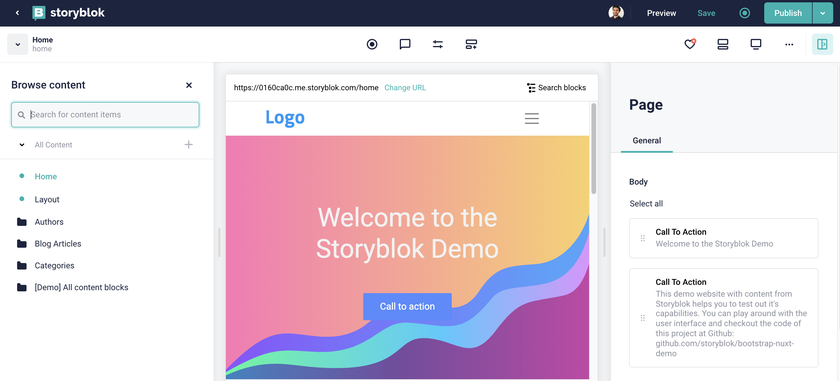Viewport: 840px width, 381px height.
Task: Click the Blog Articles folder icon
Action: pos(21,244)
